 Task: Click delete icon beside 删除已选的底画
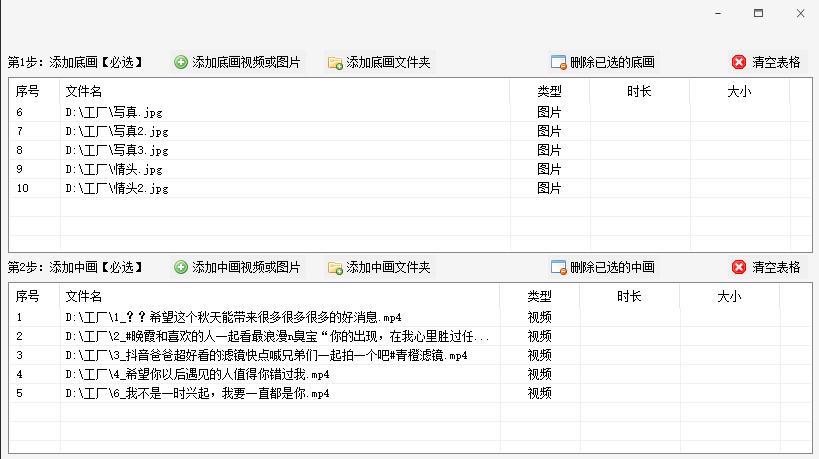[x=558, y=62]
